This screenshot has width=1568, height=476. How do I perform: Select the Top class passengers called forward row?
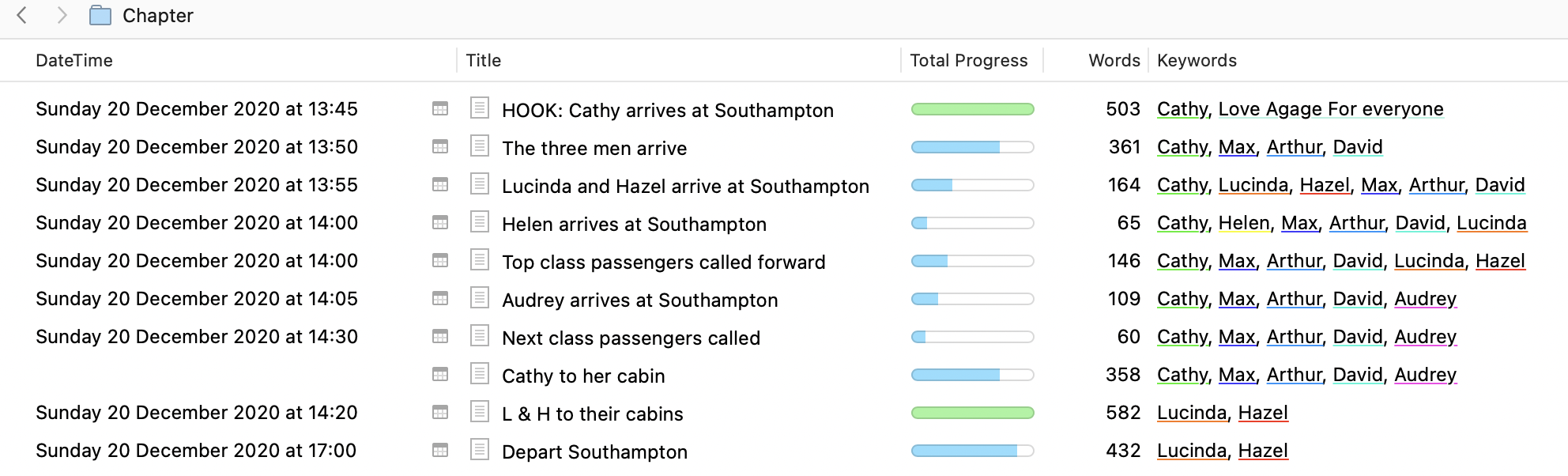coord(784,261)
